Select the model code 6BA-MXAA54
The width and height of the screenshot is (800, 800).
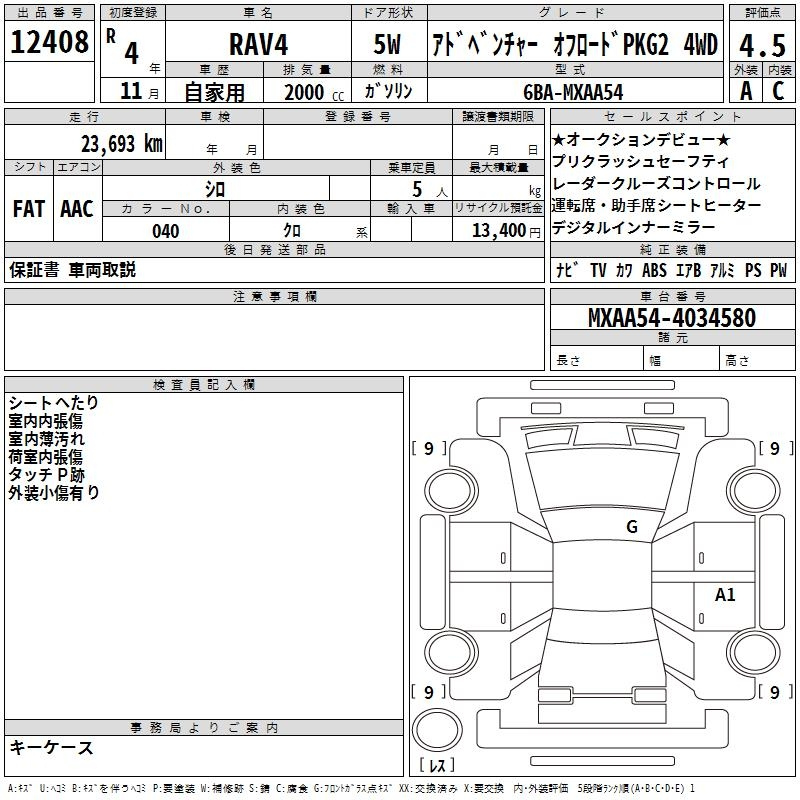(572, 91)
